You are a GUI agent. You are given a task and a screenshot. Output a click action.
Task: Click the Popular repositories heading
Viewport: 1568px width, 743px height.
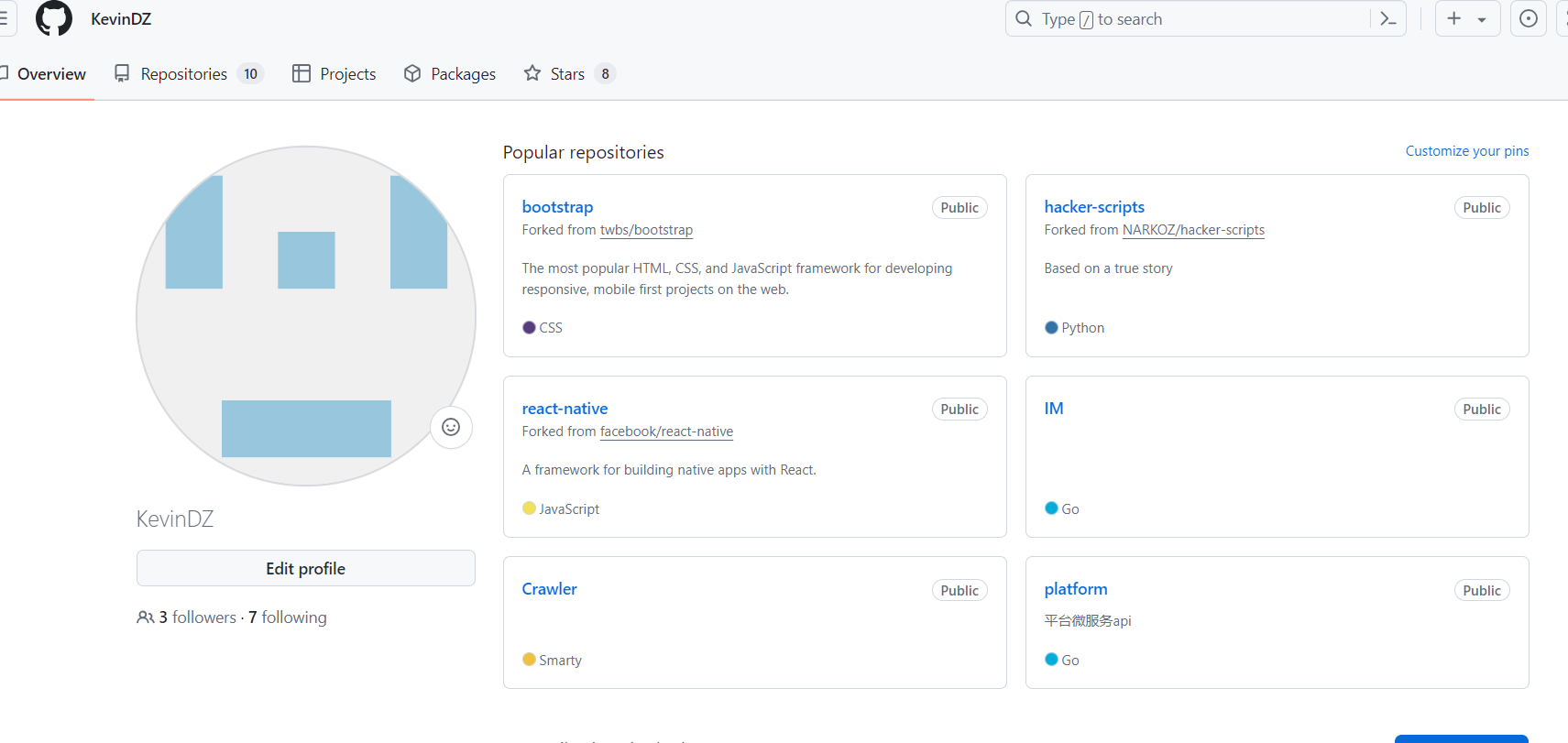(584, 152)
